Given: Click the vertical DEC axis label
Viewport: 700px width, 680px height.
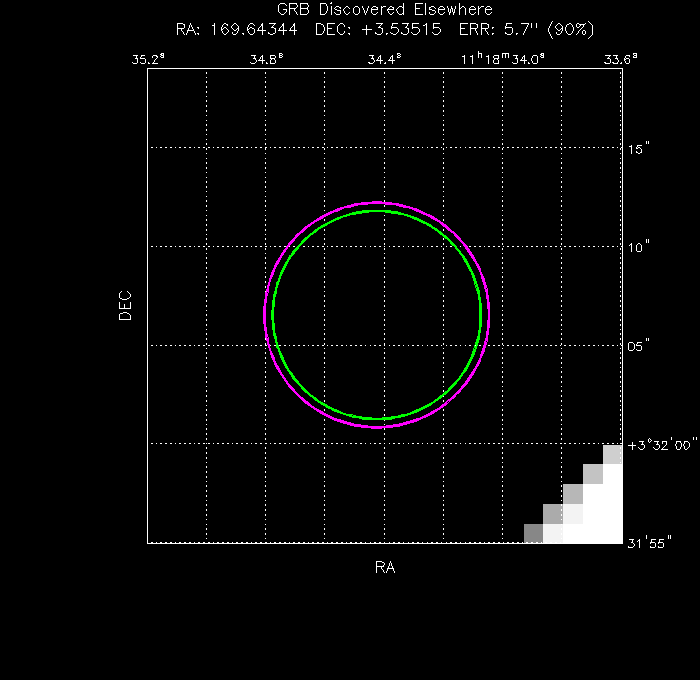Looking at the screenshot, I should point(125,305).
